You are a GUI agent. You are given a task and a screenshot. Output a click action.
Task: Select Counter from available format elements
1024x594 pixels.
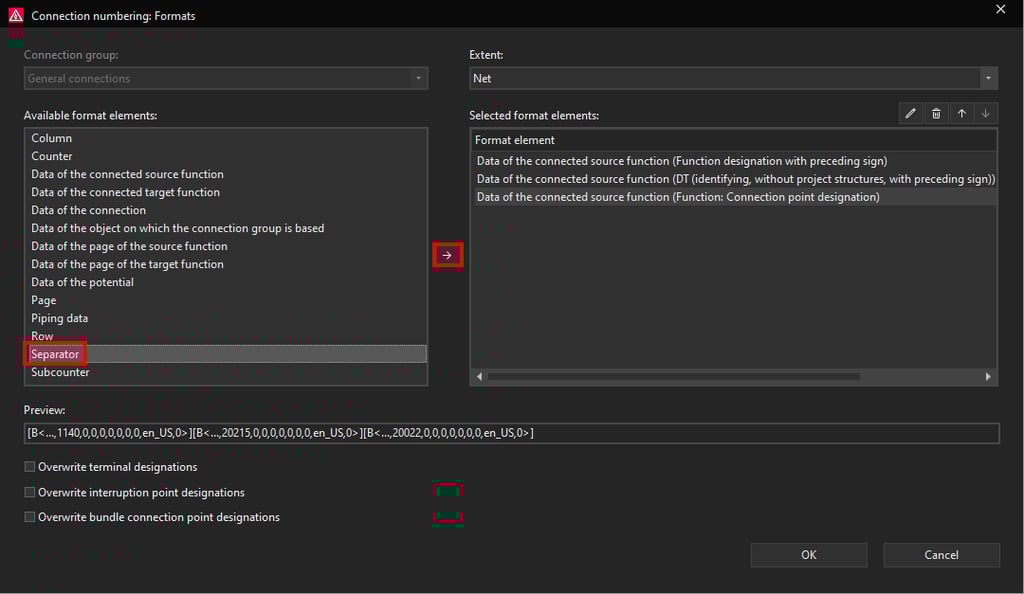pos(52,156)
